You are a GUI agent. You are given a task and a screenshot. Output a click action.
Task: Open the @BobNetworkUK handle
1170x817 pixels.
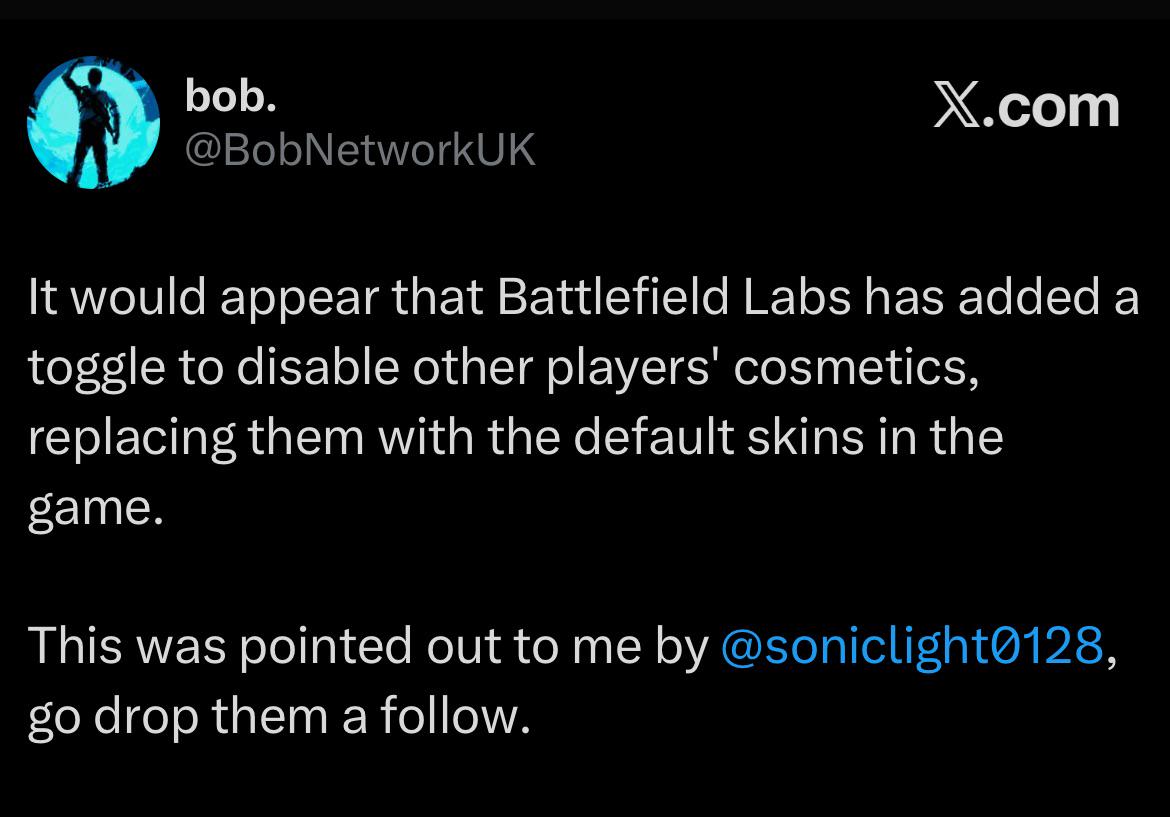point(360,150)
